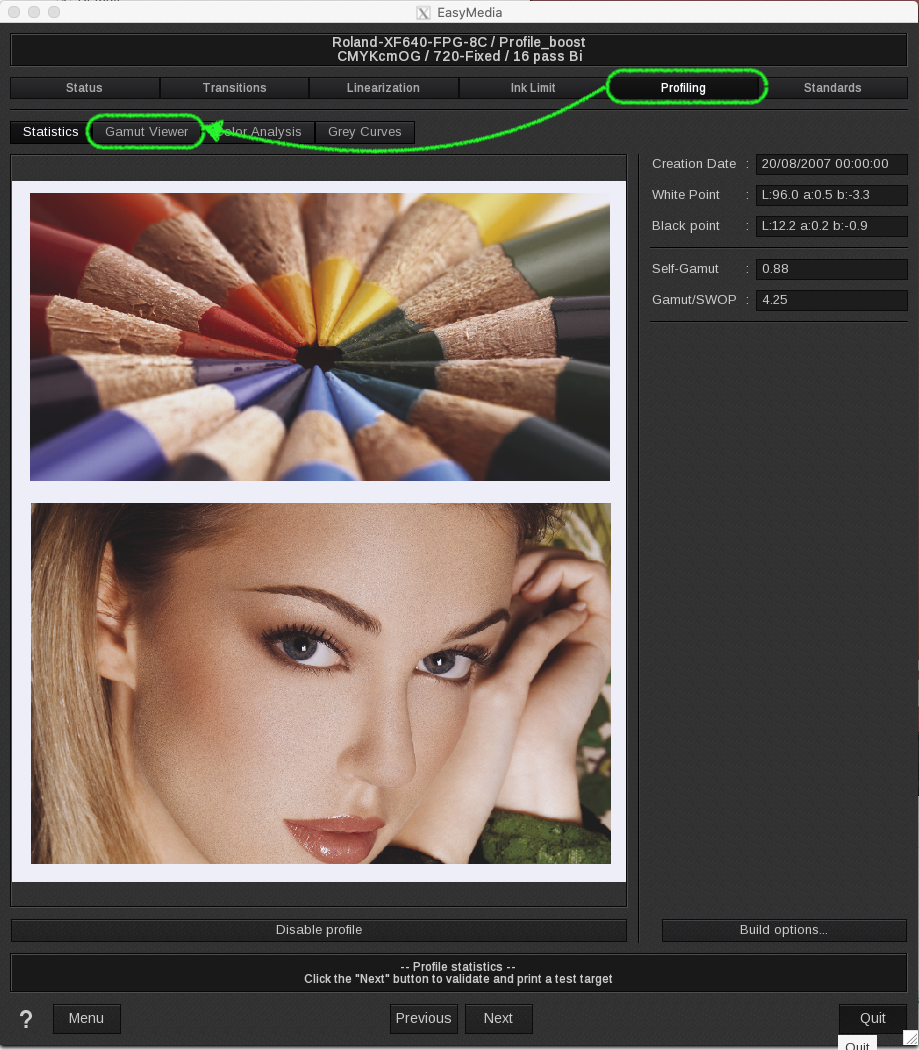
Task: Go to the Ink Limit tab
Action: pos(533,88)
